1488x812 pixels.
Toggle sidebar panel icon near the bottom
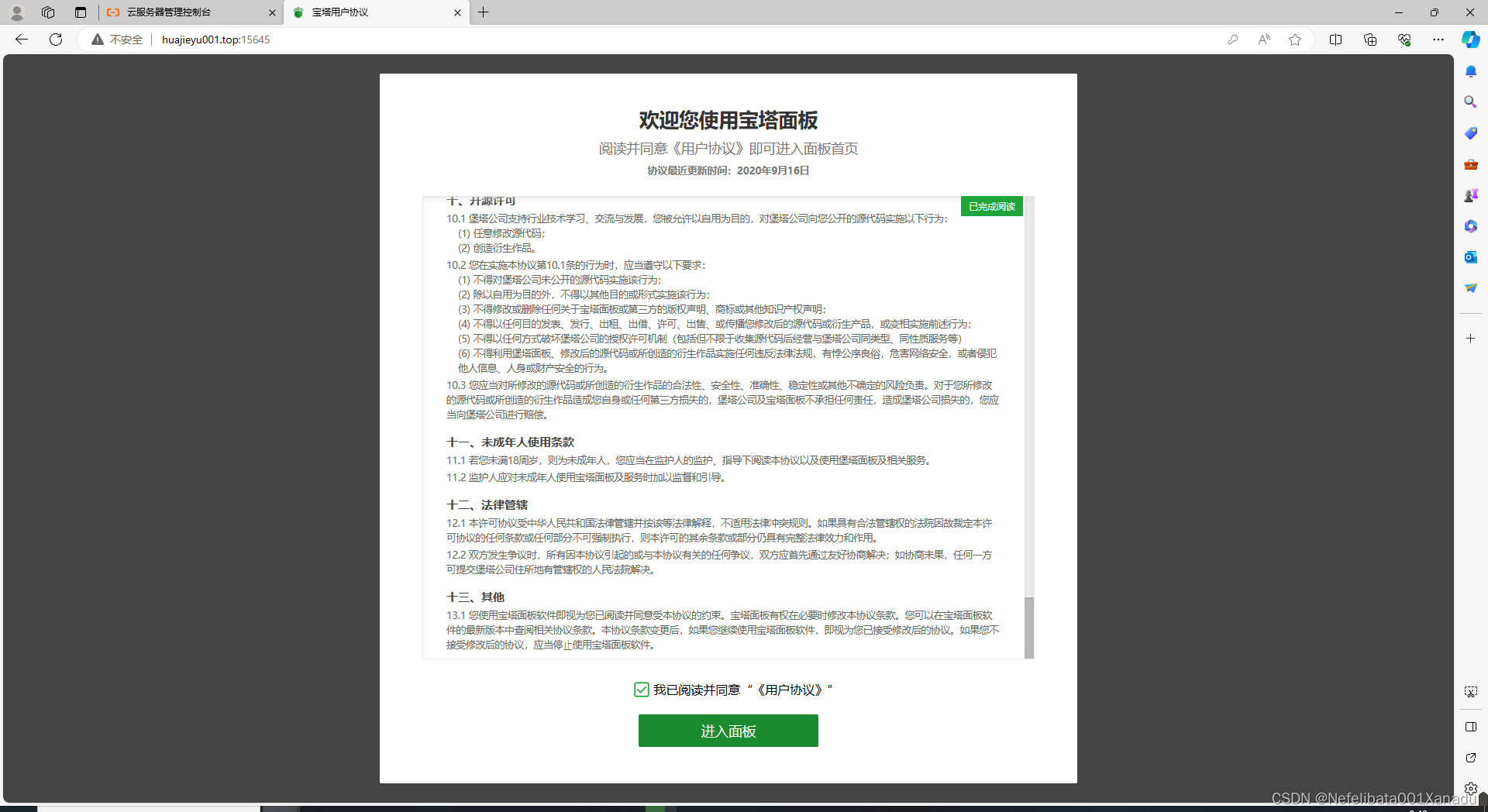pos(1470,727)
